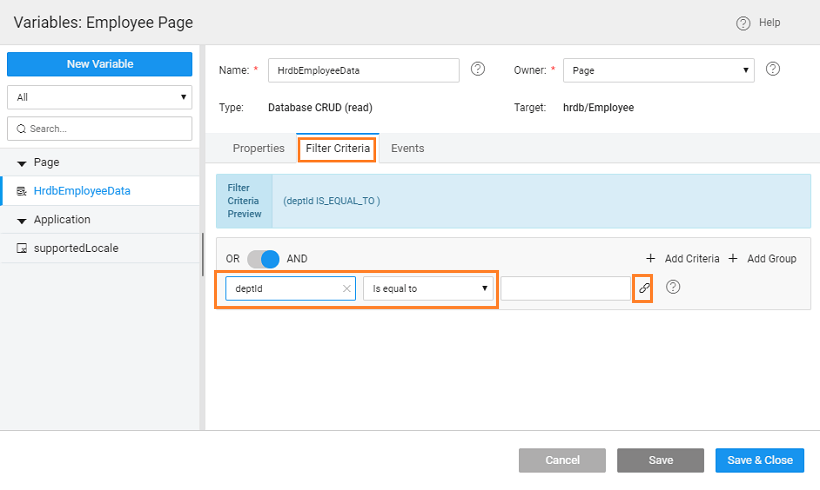Click the Save & Close button
Screen dimensions: 820x490
click(759, 460)
